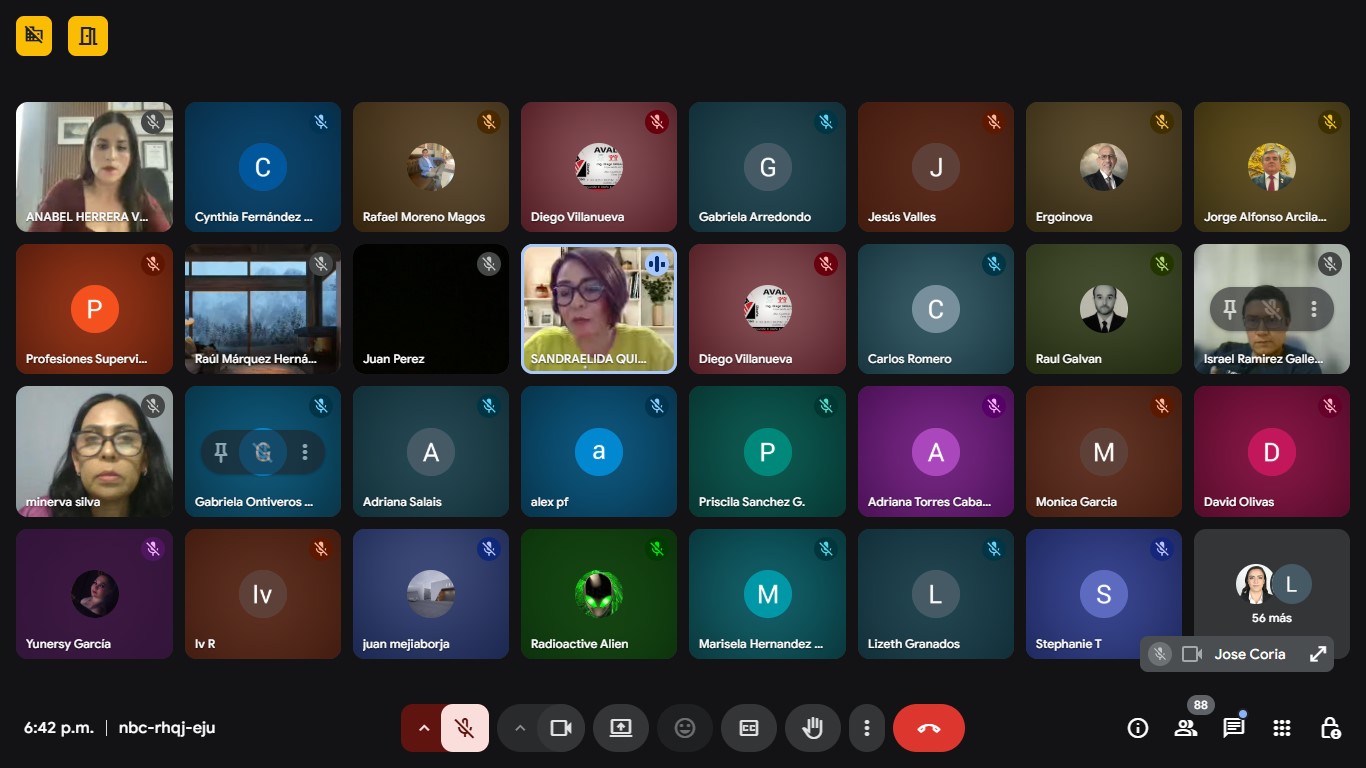Open options menu on Gabriela Ontiveros tile

305,453
